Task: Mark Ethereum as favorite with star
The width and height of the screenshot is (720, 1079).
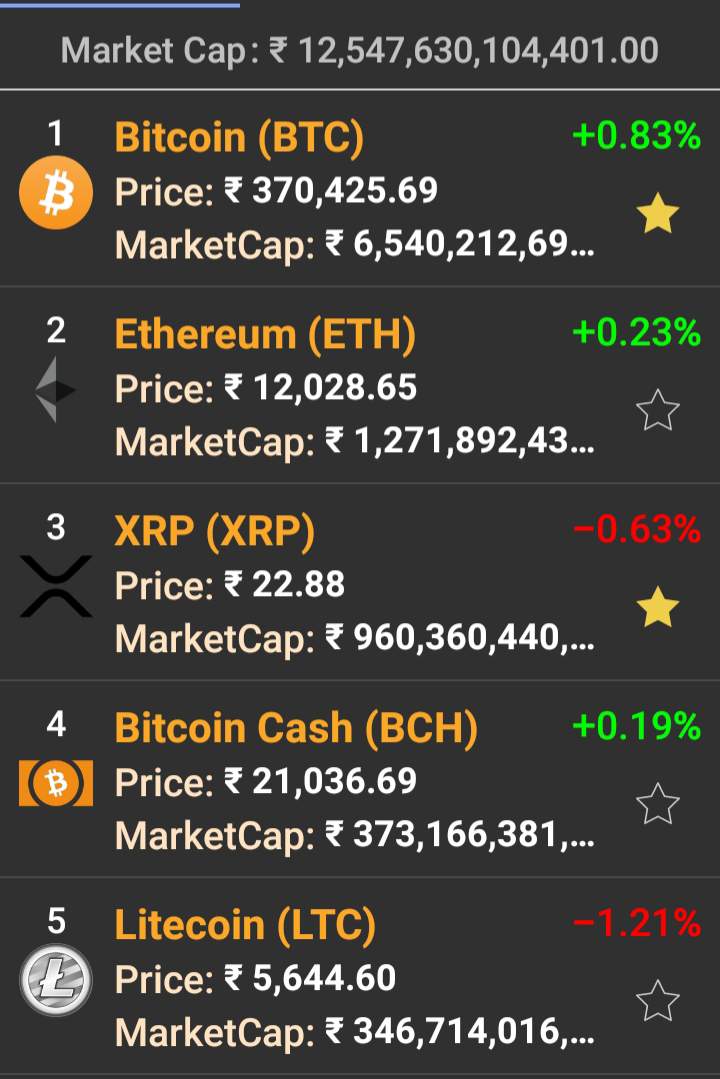Action: [658, 410]
